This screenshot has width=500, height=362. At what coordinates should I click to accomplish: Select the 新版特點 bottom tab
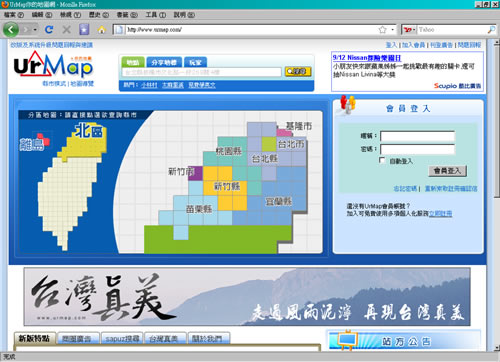click(34, 339)
